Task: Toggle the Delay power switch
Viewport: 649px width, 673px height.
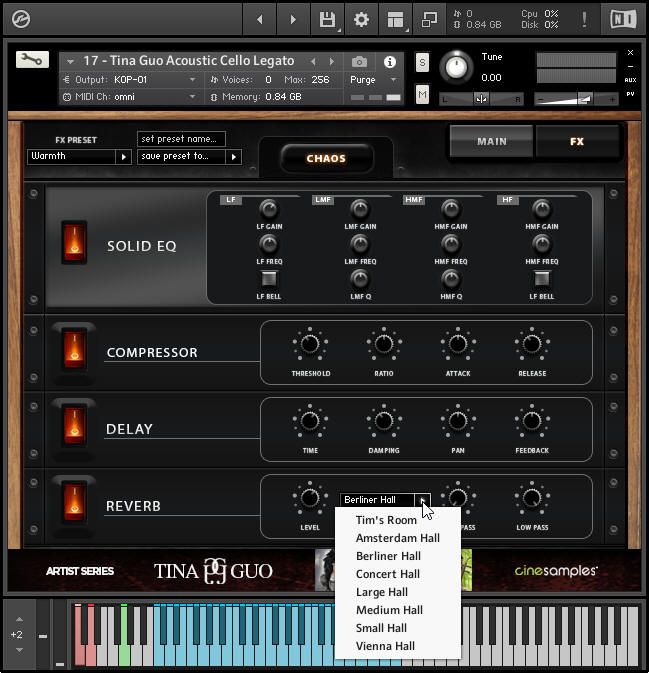Action: 74,425
